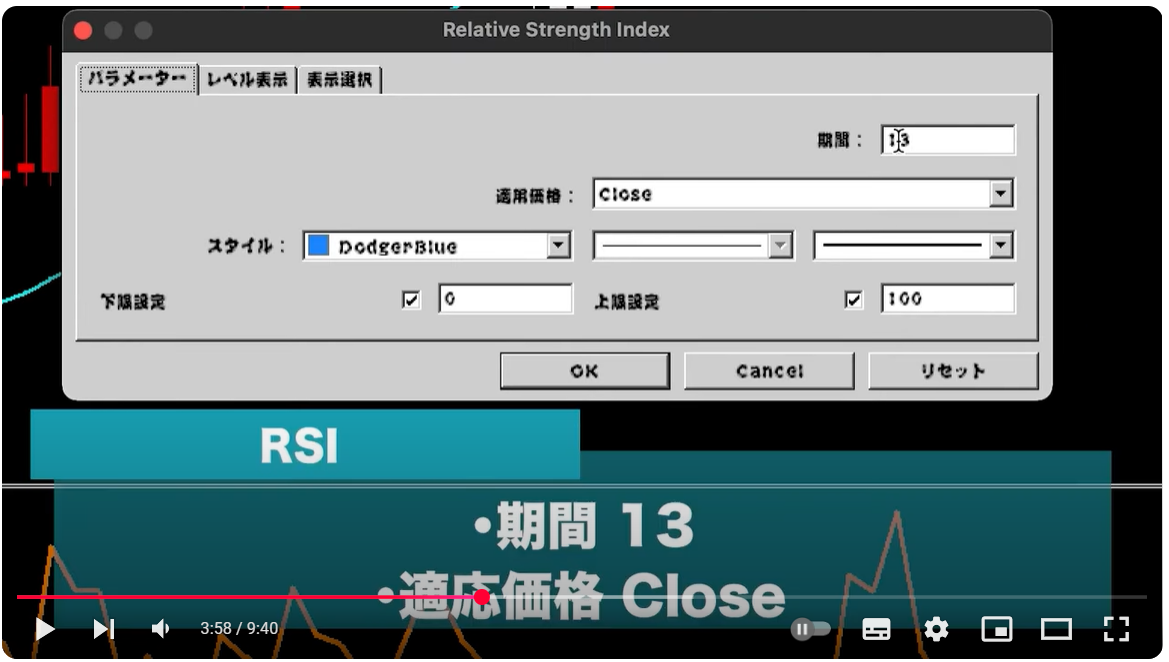1169x662 pixels.
Task: Click the DodgerBlue color swatch
Action: click(318, 245)
